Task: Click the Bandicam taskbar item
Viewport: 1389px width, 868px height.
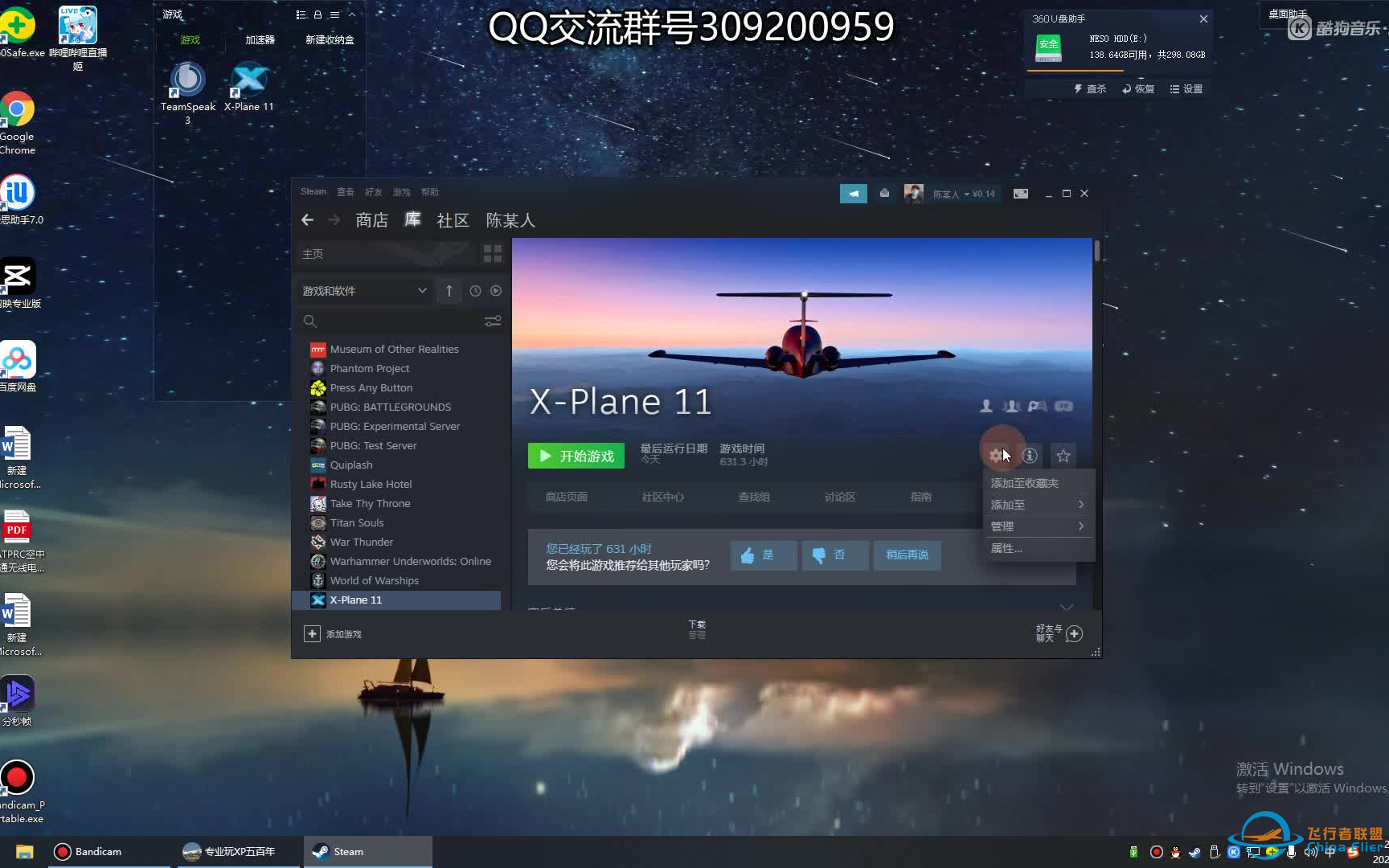Action: pyautogui.click(x=108, y=851)
